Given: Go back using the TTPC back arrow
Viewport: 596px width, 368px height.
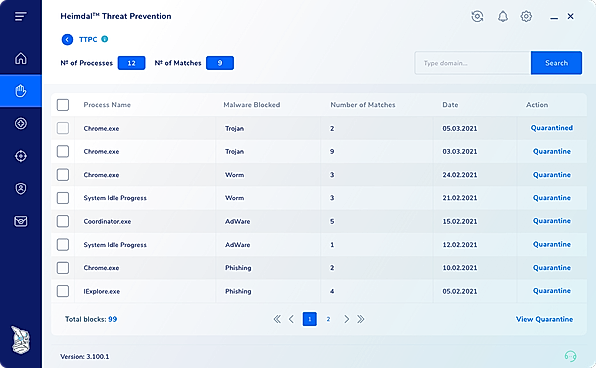Looking at the screenshot, I should [x=67, y=39].
